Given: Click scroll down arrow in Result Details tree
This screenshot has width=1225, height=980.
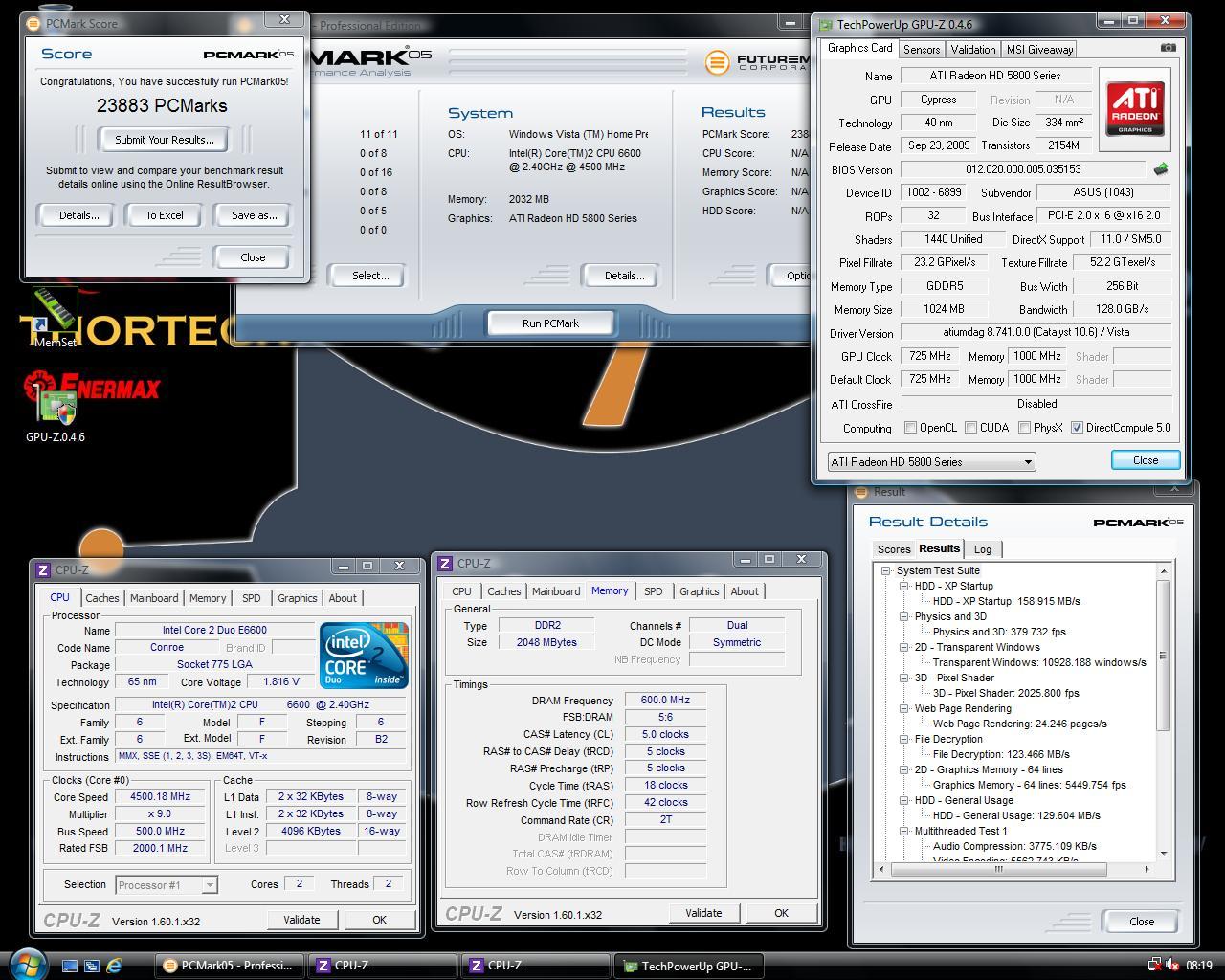Looking at the screenshot, I should (1164, 853).
